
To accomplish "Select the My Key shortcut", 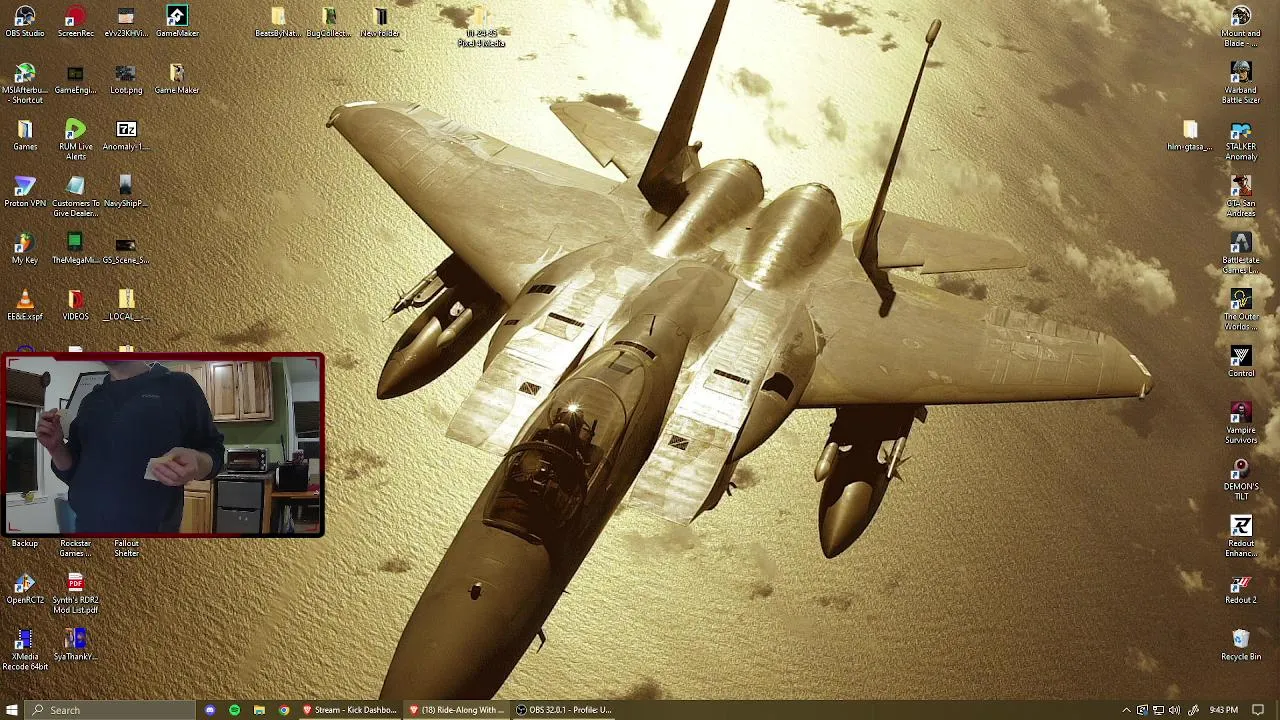I will click(x=25, y=249).
